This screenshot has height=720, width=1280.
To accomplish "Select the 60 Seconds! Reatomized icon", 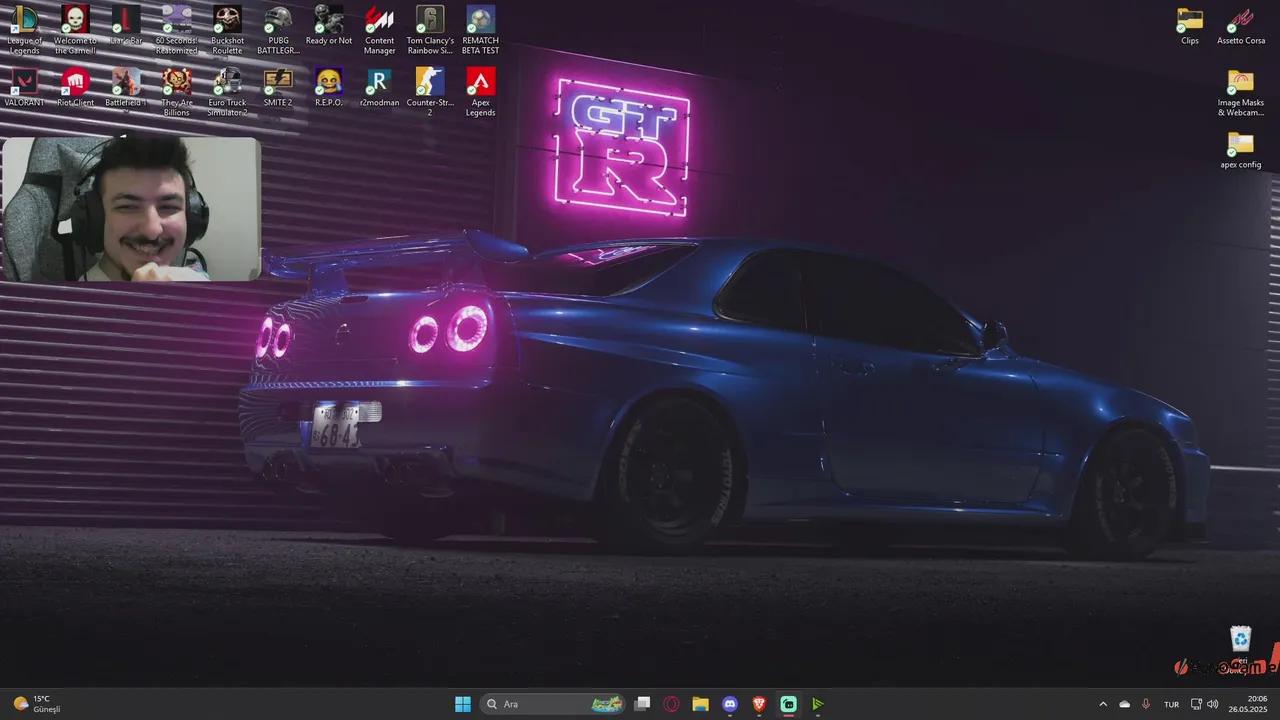I will pyautogui.click(x=177, y=30).
